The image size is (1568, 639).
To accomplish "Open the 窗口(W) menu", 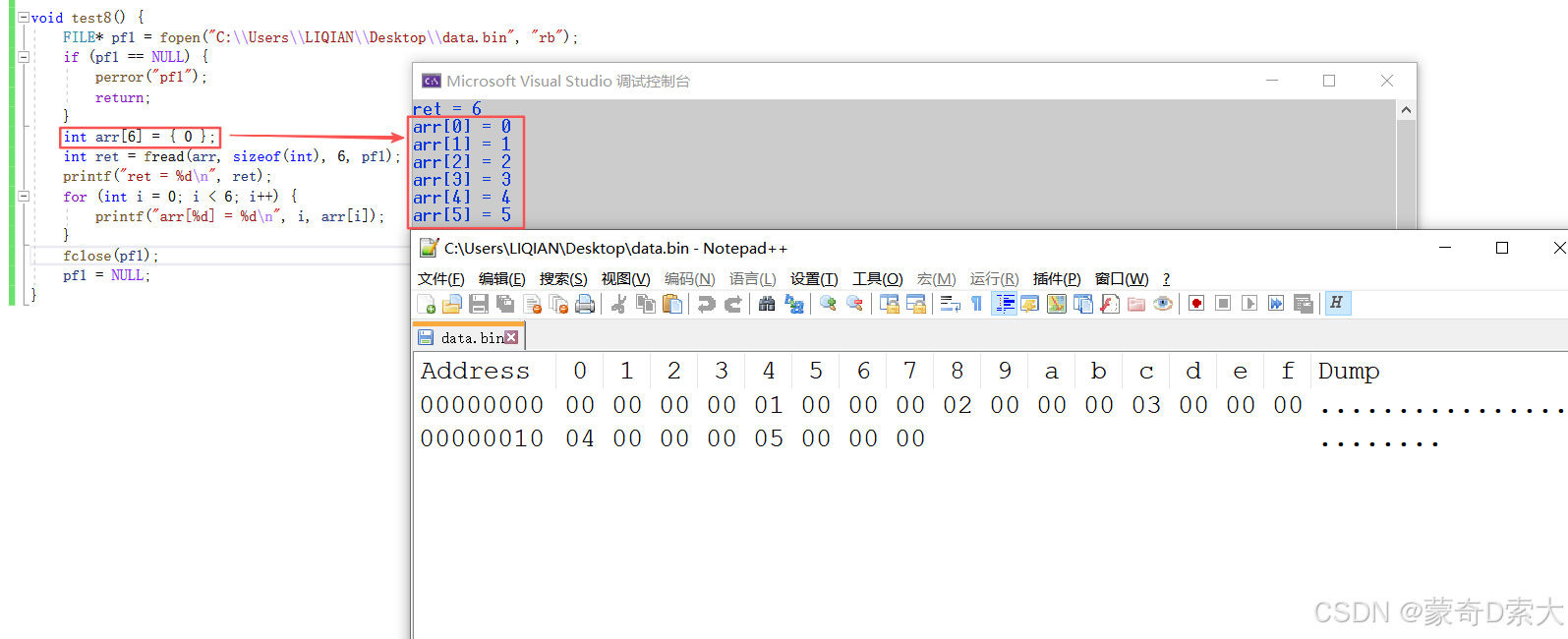I will (1122, 279).
